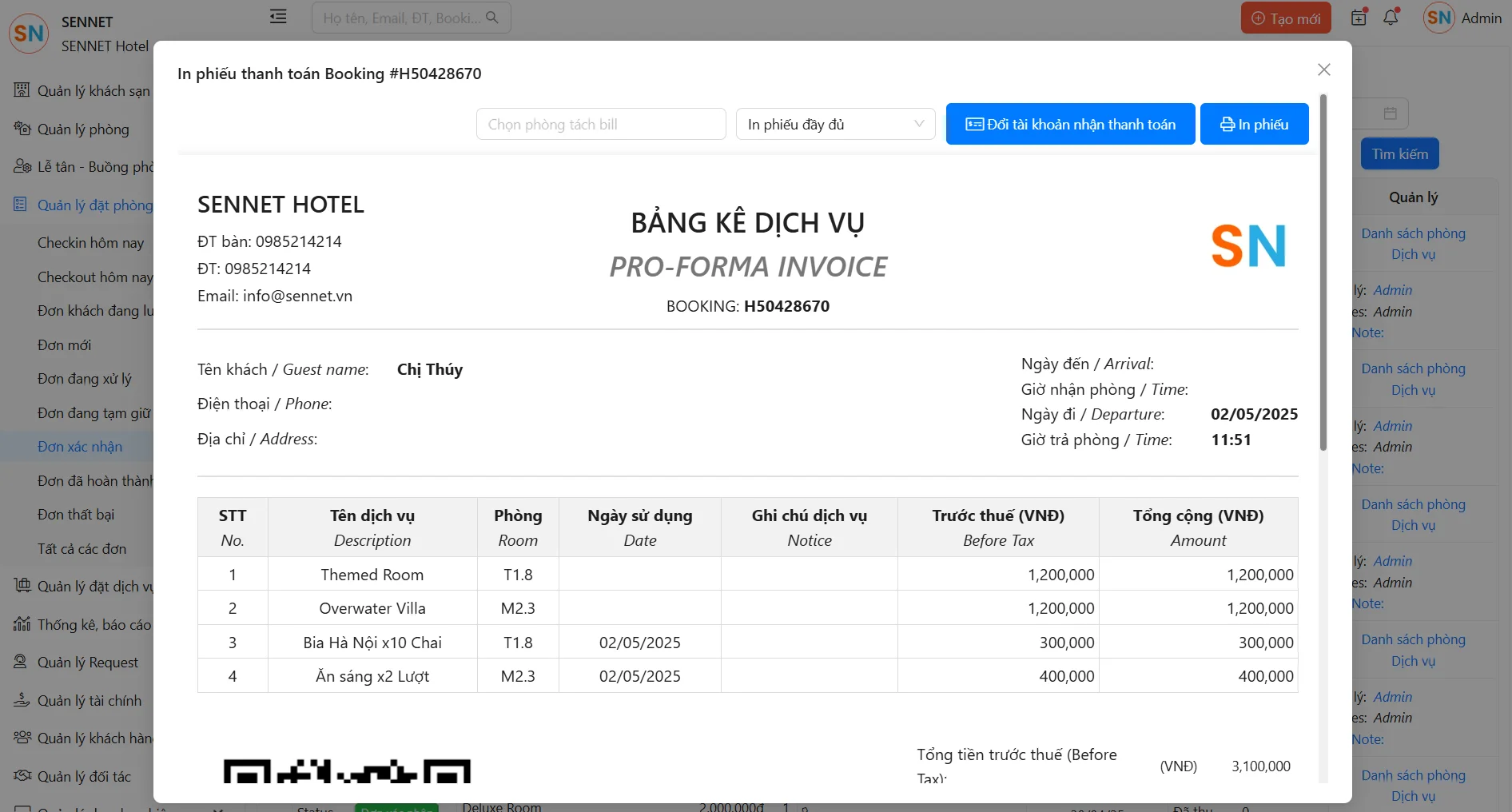Click the In phiếu print button
The image size is (1512, 812).
tap(1254, 125)
